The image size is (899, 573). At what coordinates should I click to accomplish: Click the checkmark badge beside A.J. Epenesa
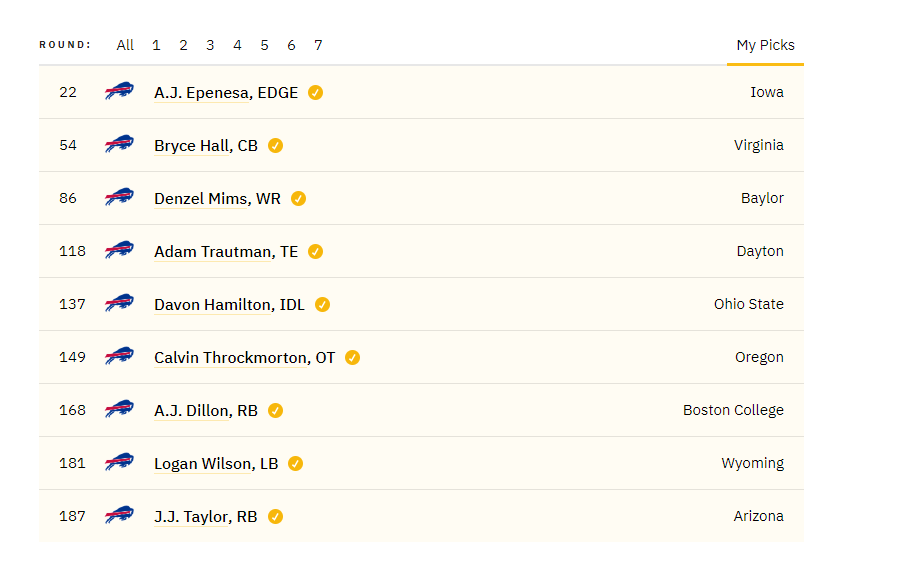click(x=315, y=92)
